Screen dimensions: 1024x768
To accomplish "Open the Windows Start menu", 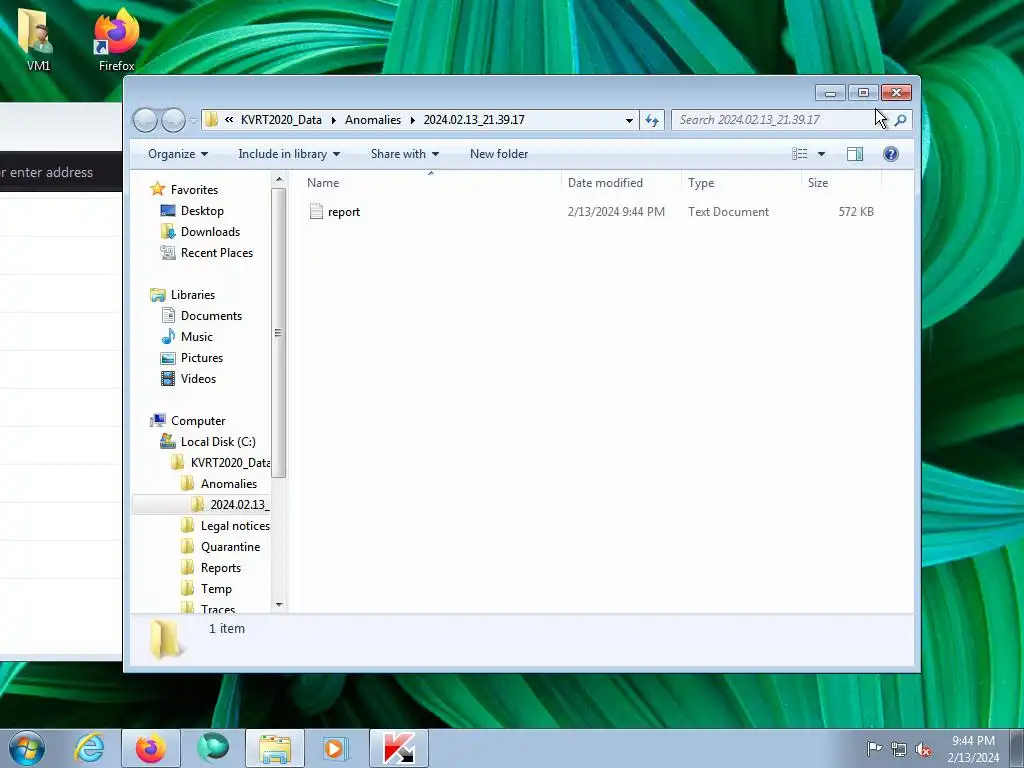I will coord(27,748).
